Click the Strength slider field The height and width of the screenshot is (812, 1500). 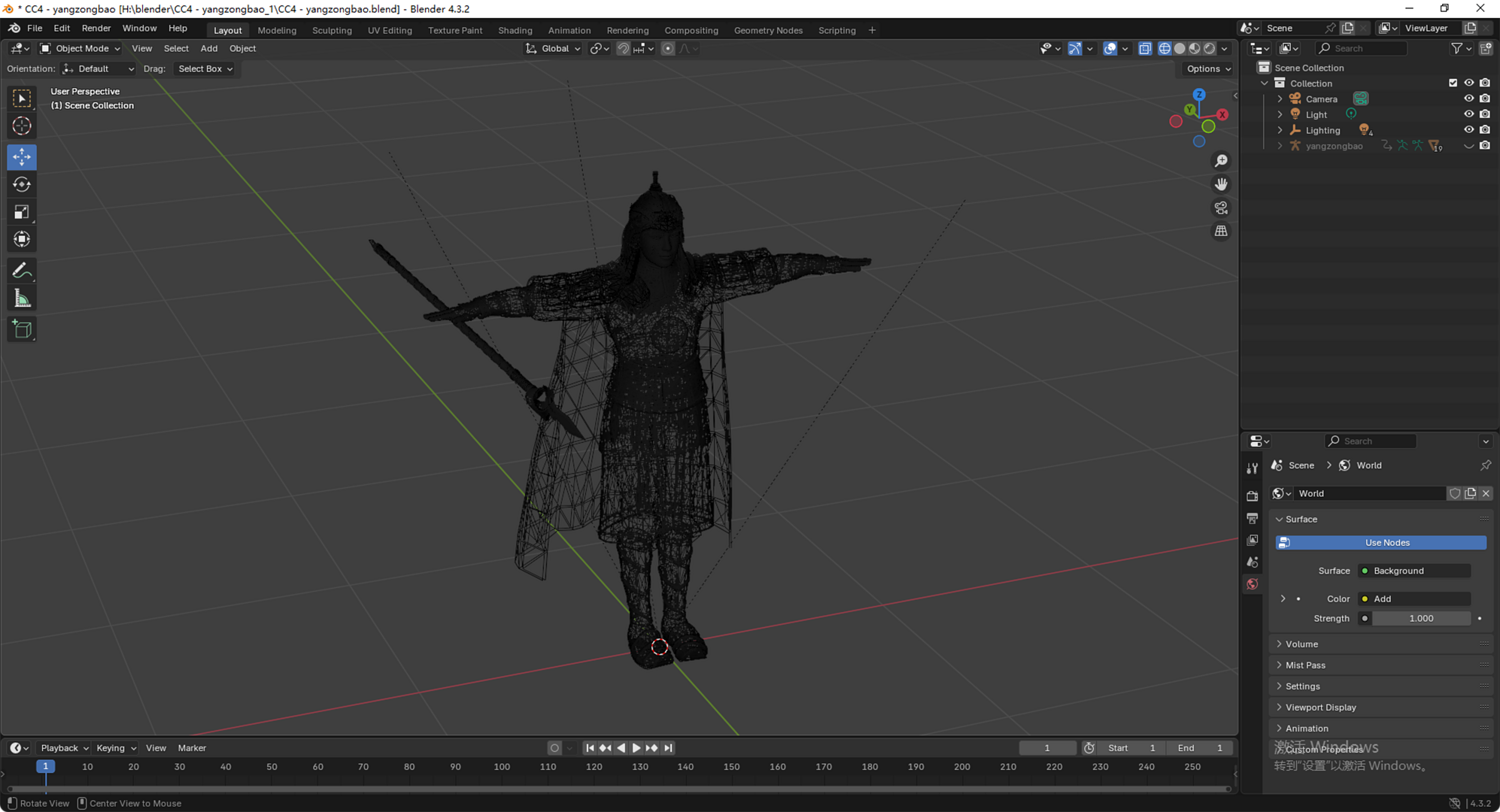point(1420,618)
